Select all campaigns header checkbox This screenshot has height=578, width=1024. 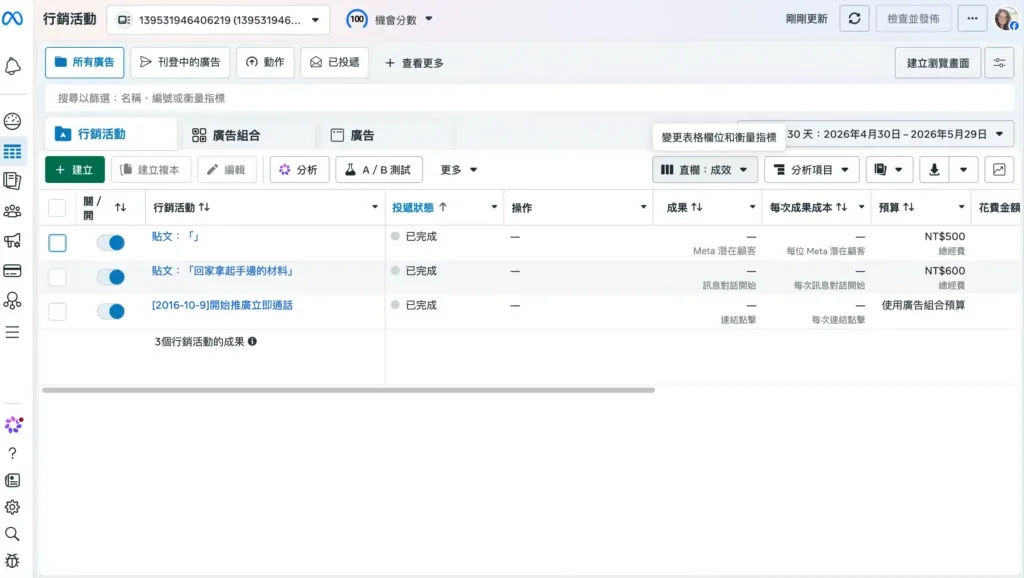pyautogui.click(x=57, y=208)
